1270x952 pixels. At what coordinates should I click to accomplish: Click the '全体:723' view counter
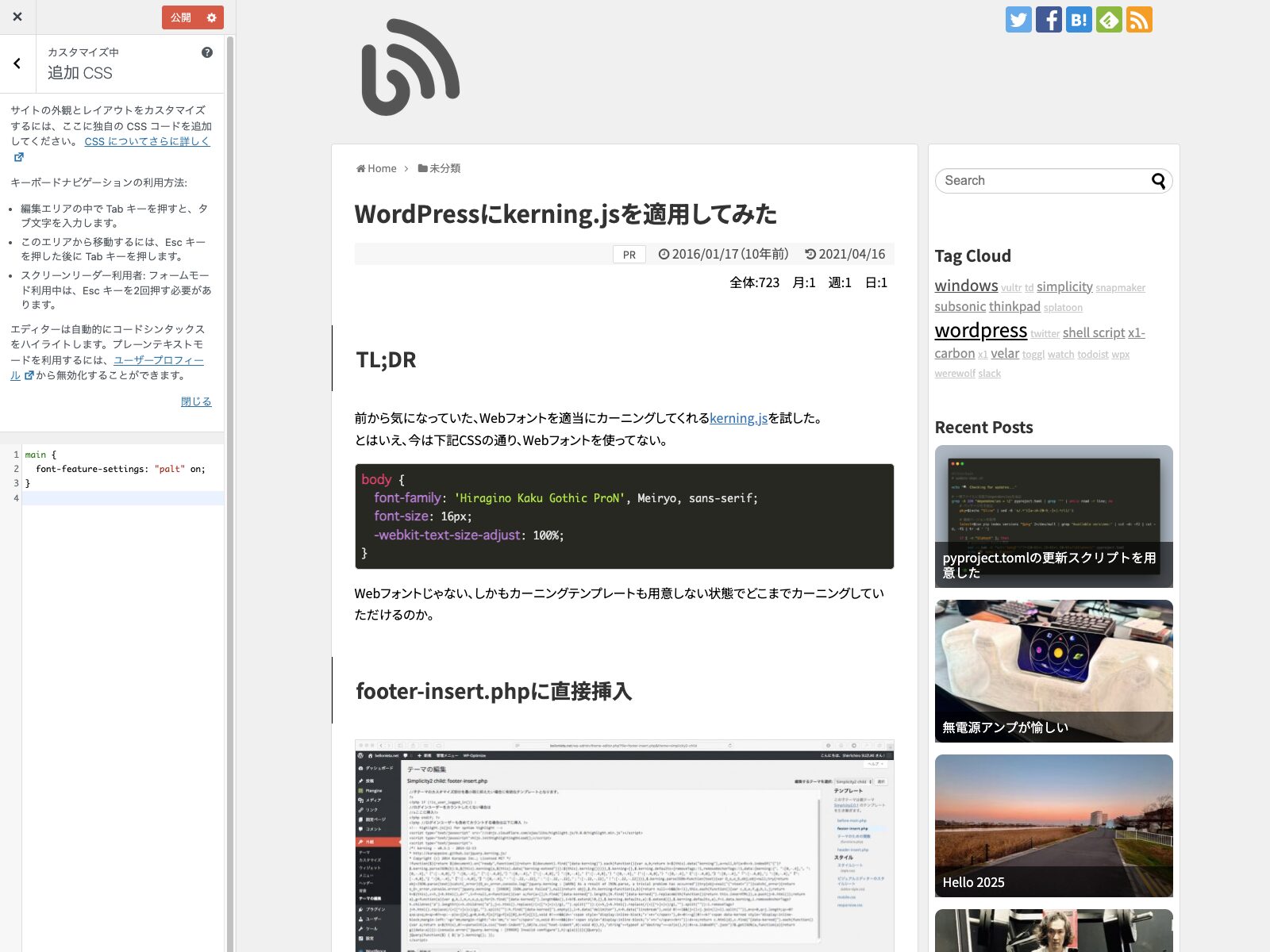(x=754, y=282)
